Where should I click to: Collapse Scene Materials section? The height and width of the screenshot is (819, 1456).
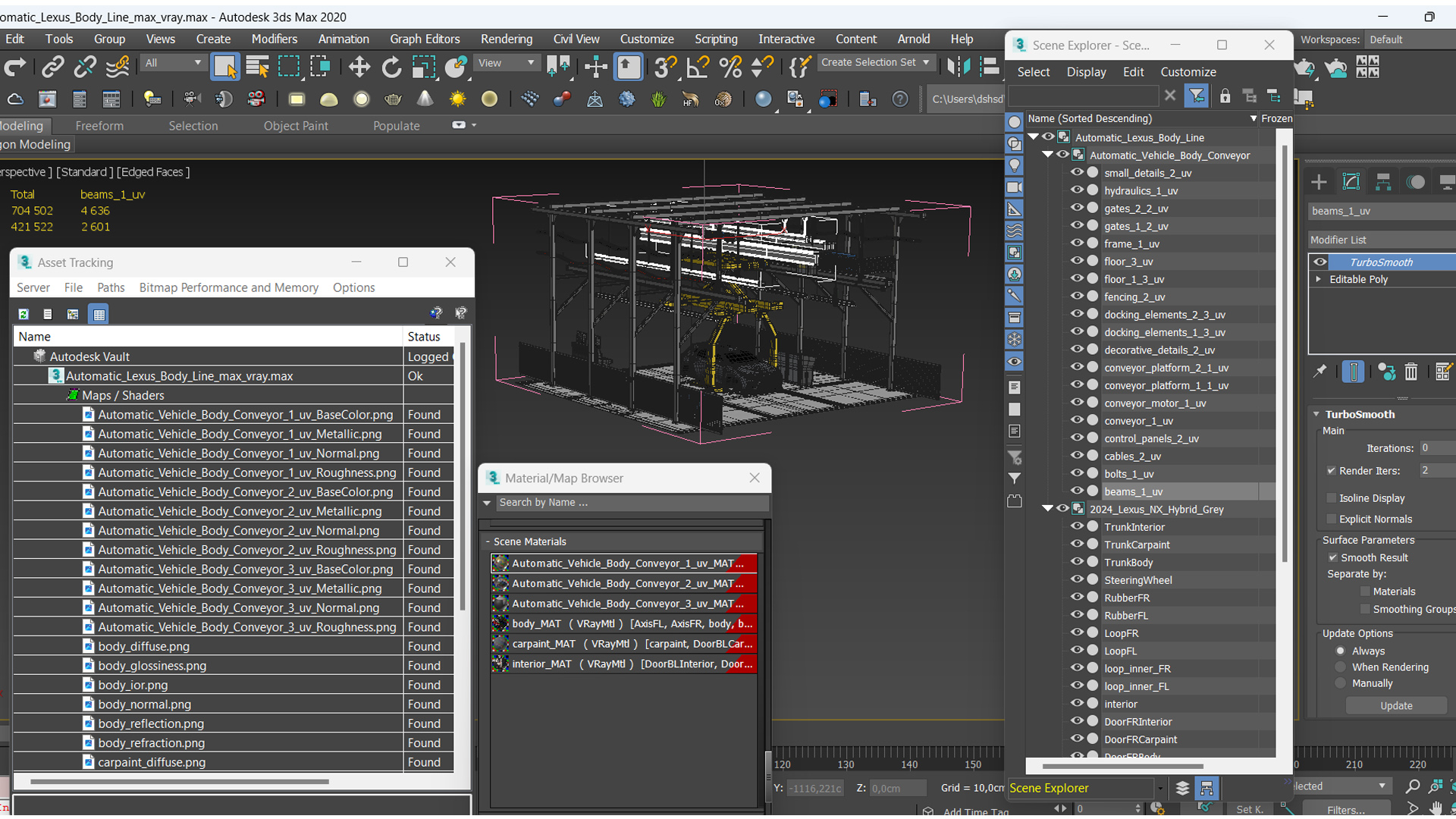pos(488,541)
